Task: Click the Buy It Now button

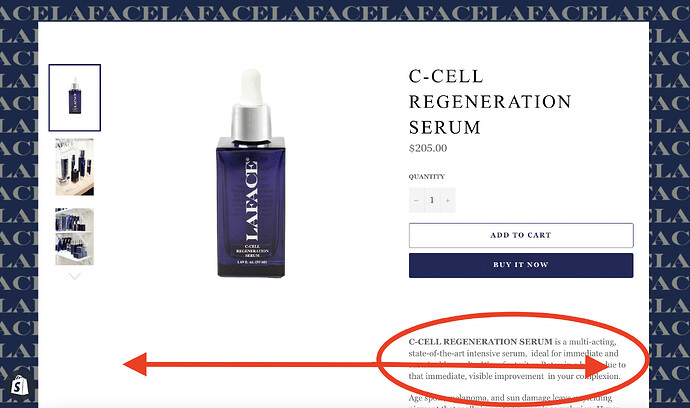Action: click(521, 265)
